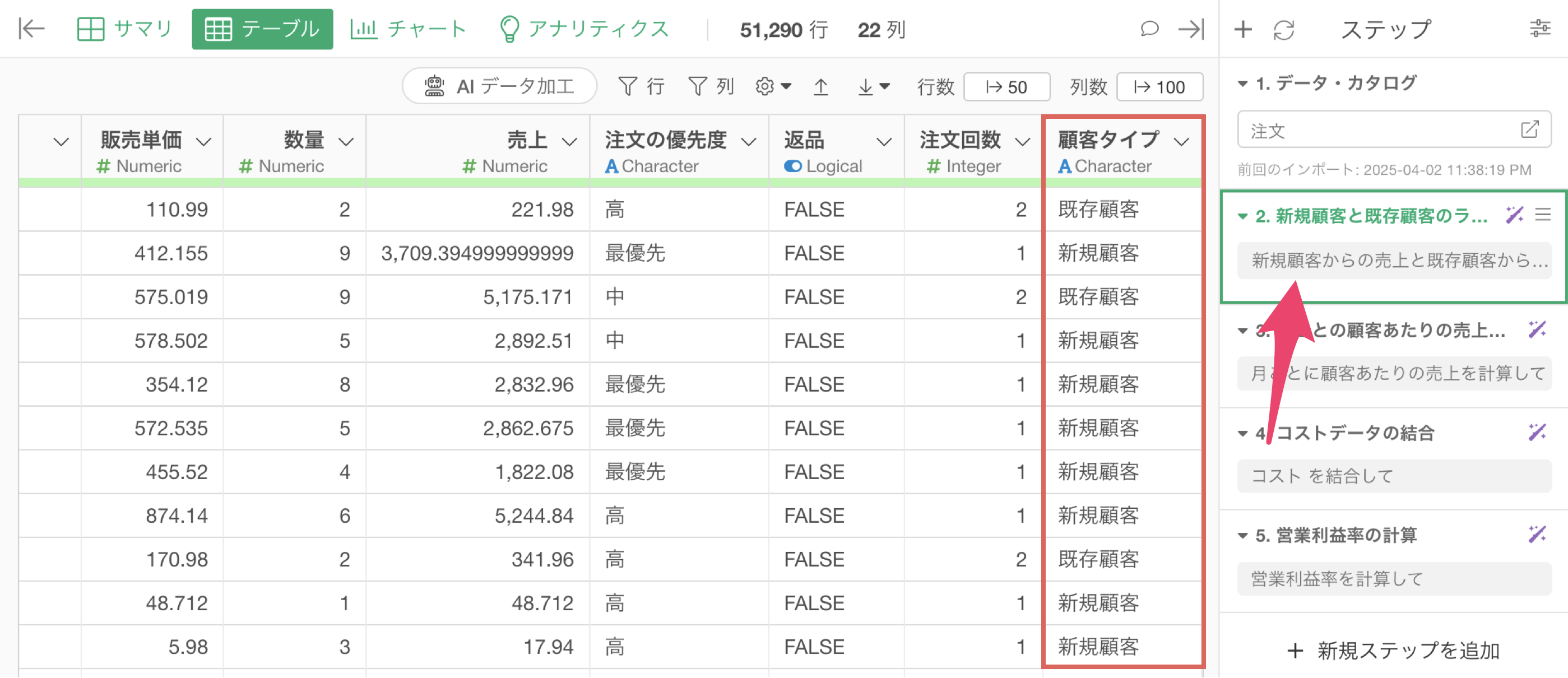Viewport: 1568px width, 678px height.
Task: Open the leftmost partially hidden column chevron
Action: click(61, 142)
